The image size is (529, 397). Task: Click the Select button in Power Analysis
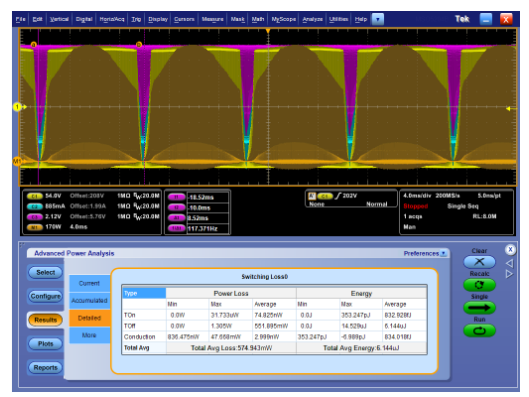[x=46, y=272]
